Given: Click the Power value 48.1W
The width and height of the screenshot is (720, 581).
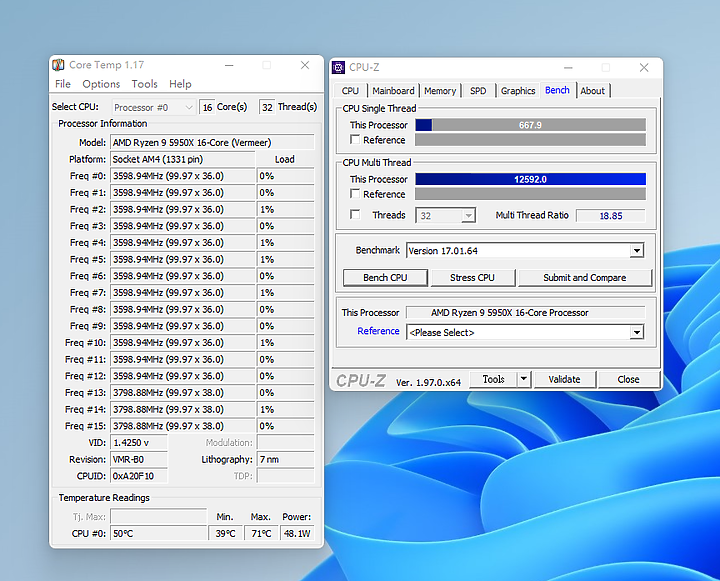Looking at the screenshot, I should click(x=297, y=534).
